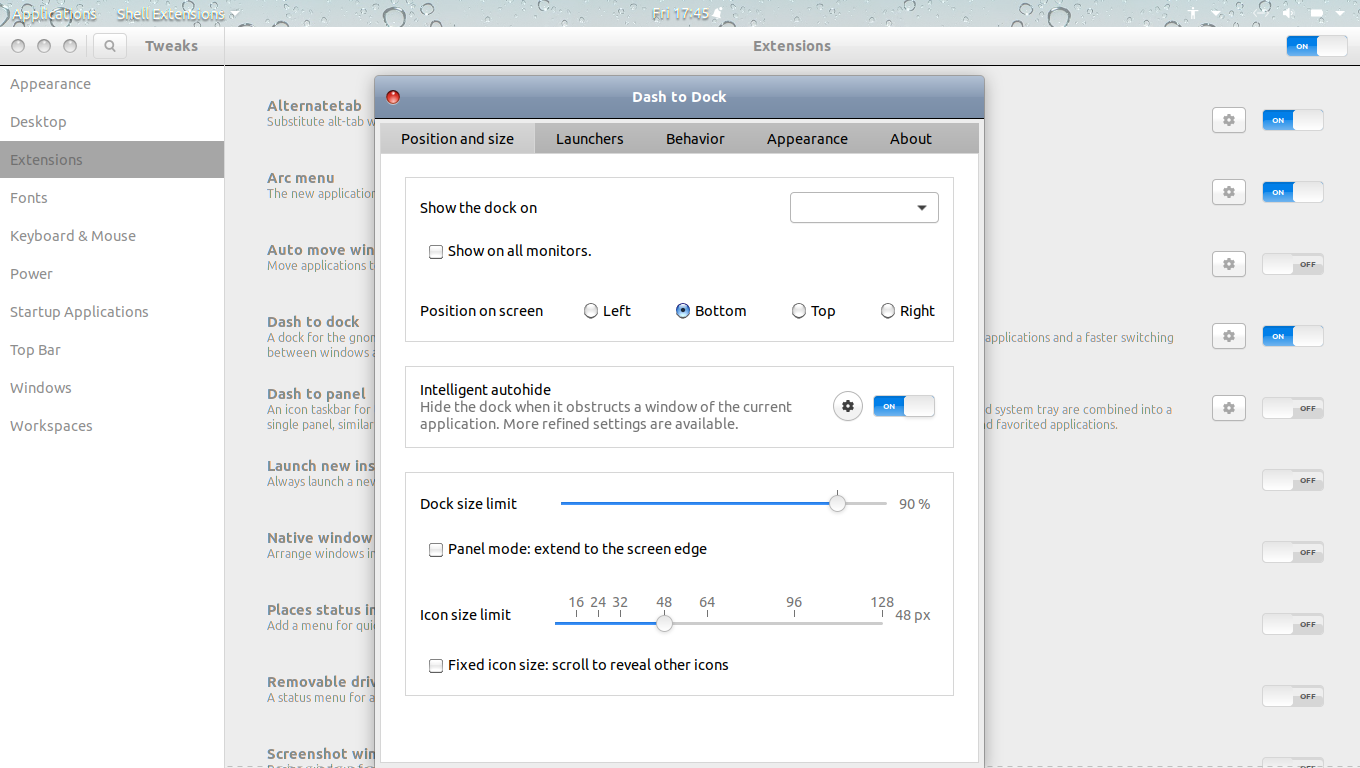Viewport: 1360px width, 768px height.
Task: Open the accessibility menu in the top bar
Action: (x=1192, y=14)
